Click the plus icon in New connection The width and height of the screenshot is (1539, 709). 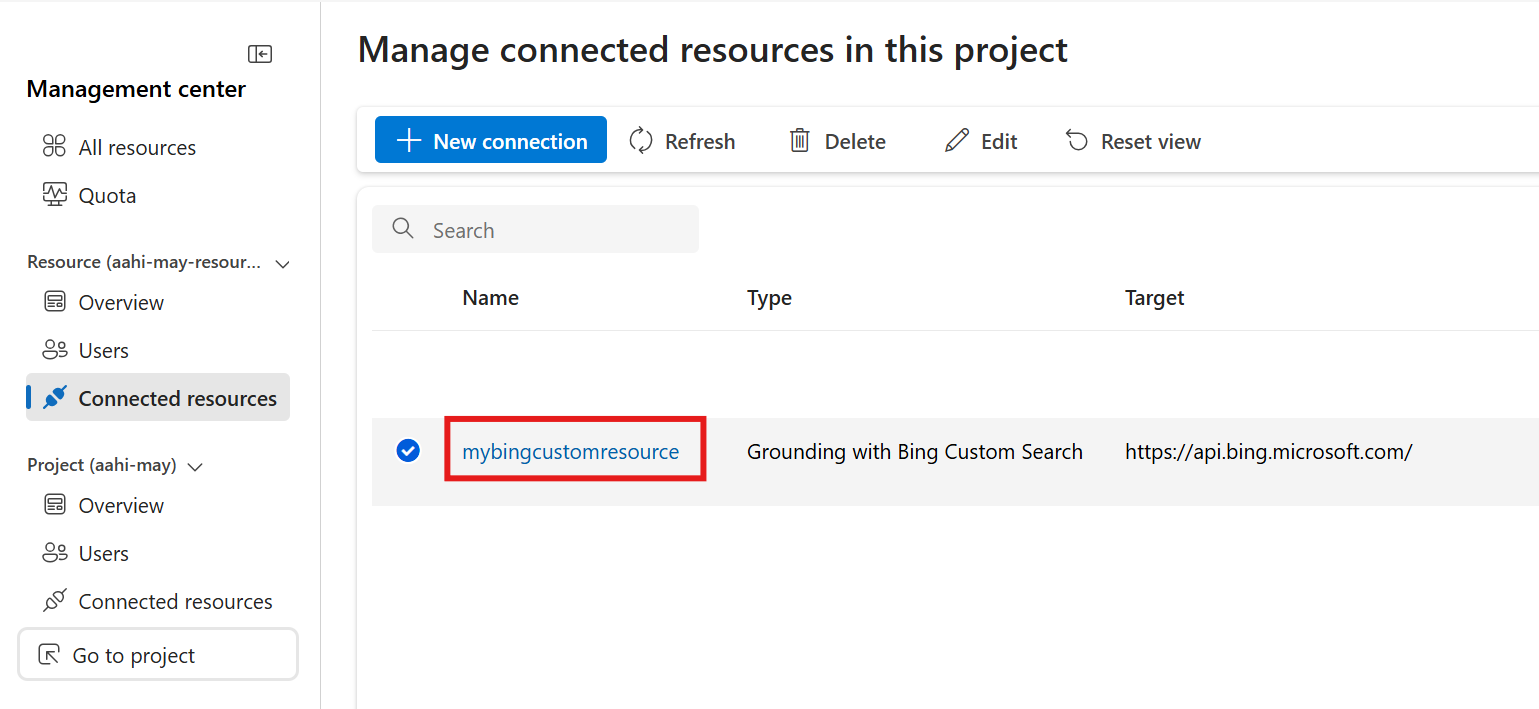coord(408,140)
